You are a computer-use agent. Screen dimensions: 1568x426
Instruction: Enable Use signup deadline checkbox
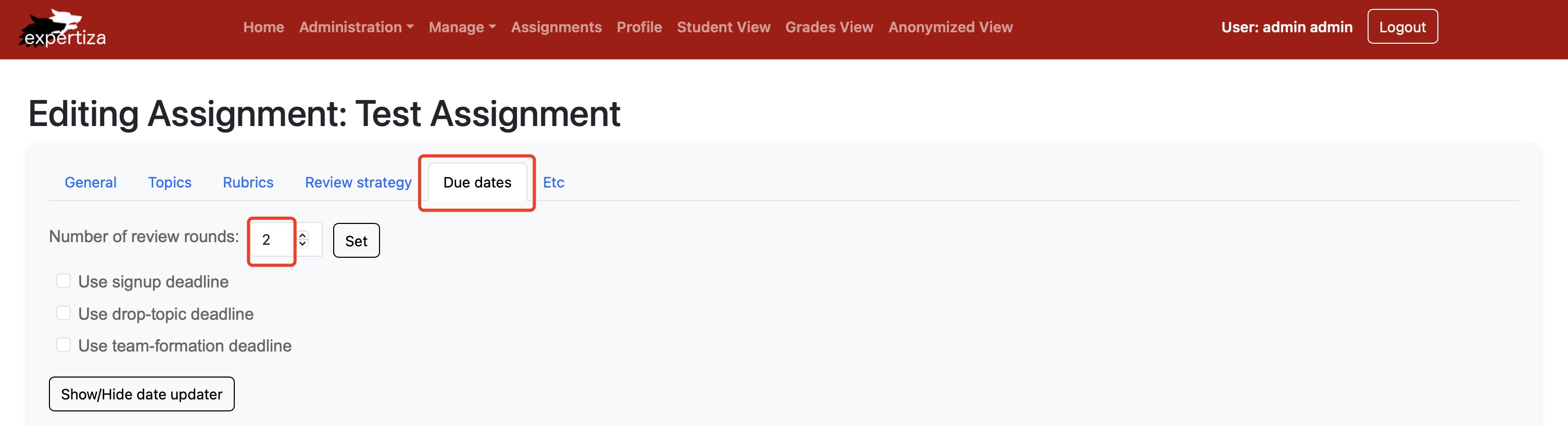[x=64, y=281]
